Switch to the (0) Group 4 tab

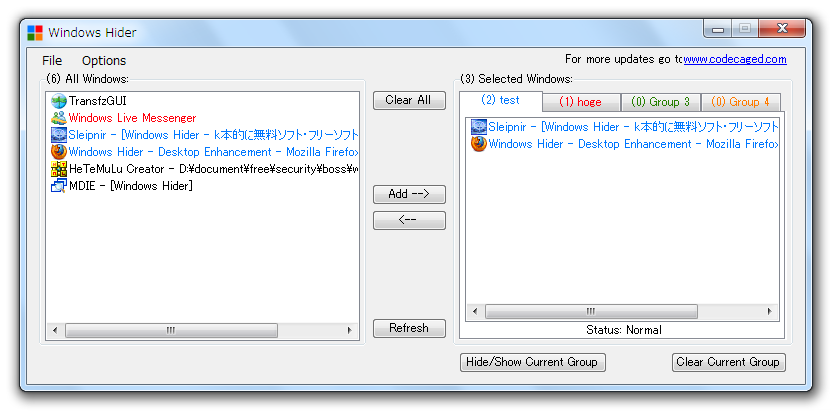(x=741, y=102)
